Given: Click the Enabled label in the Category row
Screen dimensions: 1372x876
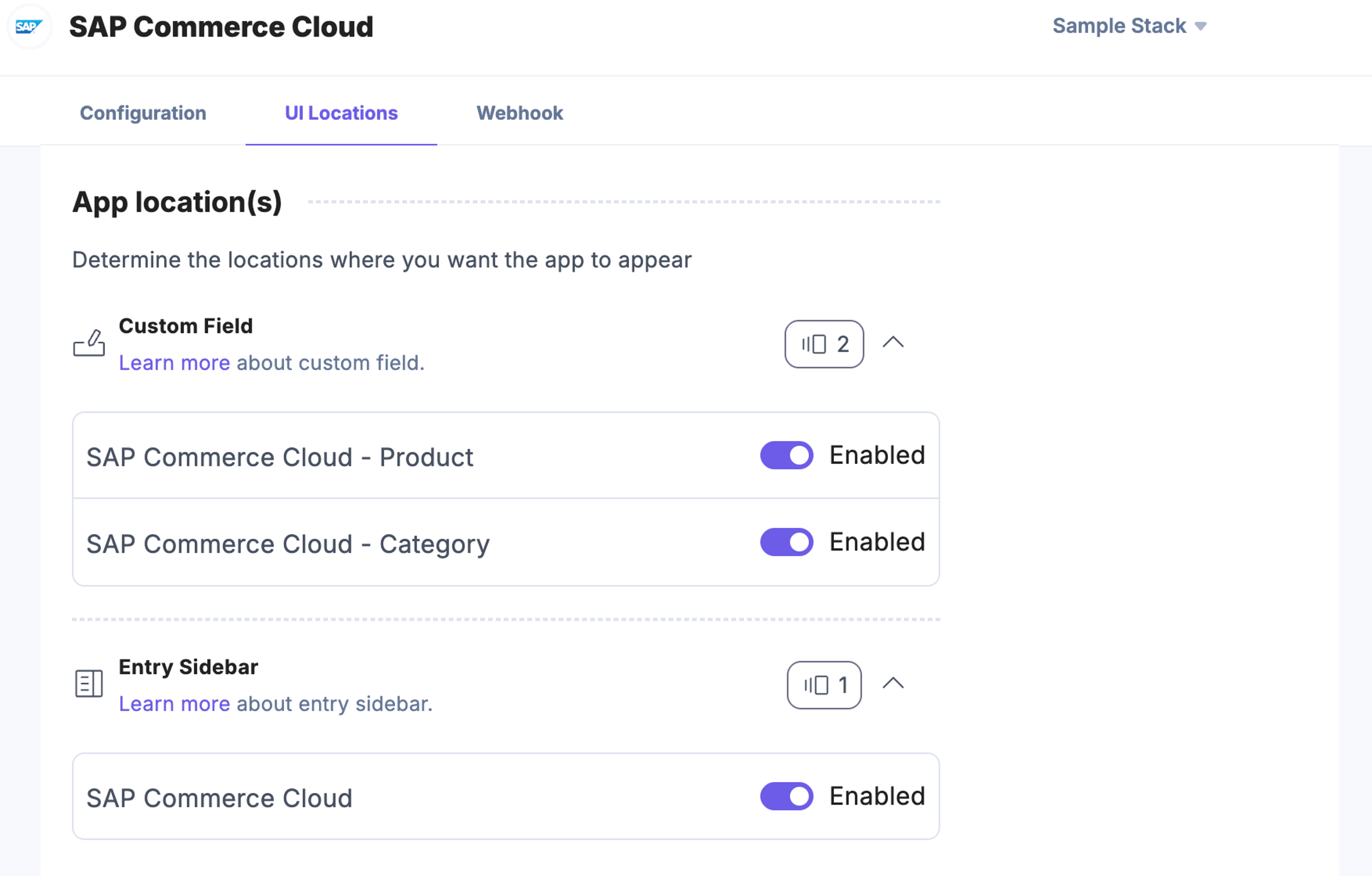Looking at the screenshot, I should [x=877, y=542].
